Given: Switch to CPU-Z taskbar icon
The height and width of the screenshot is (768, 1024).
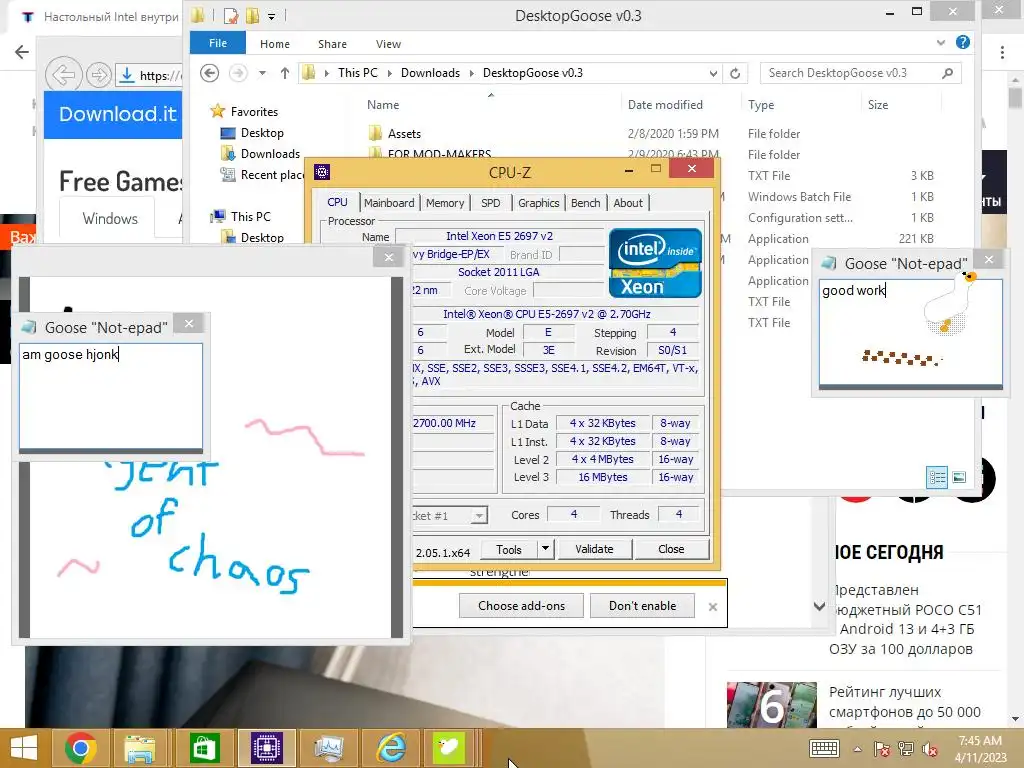Looking at the screenshot, I should [267, 747].
